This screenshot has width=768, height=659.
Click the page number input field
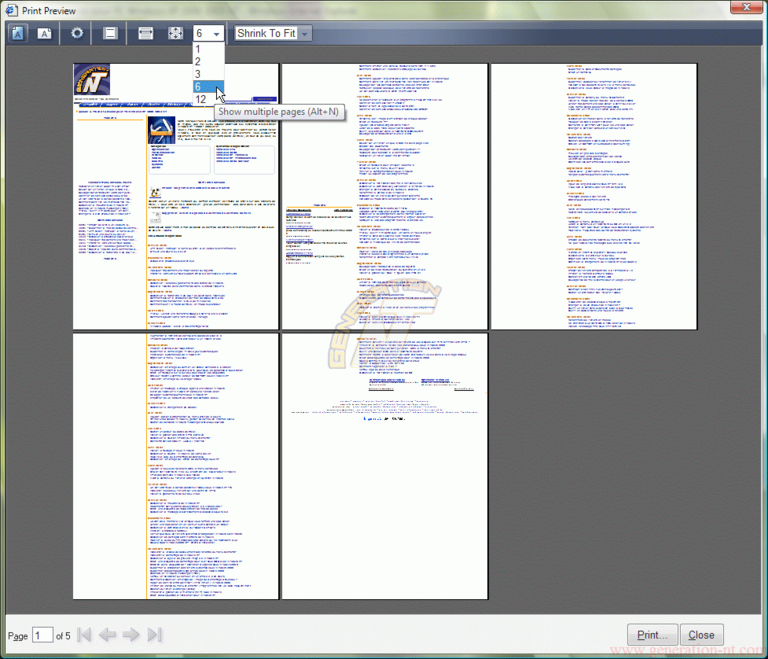[x=42, y=635]
